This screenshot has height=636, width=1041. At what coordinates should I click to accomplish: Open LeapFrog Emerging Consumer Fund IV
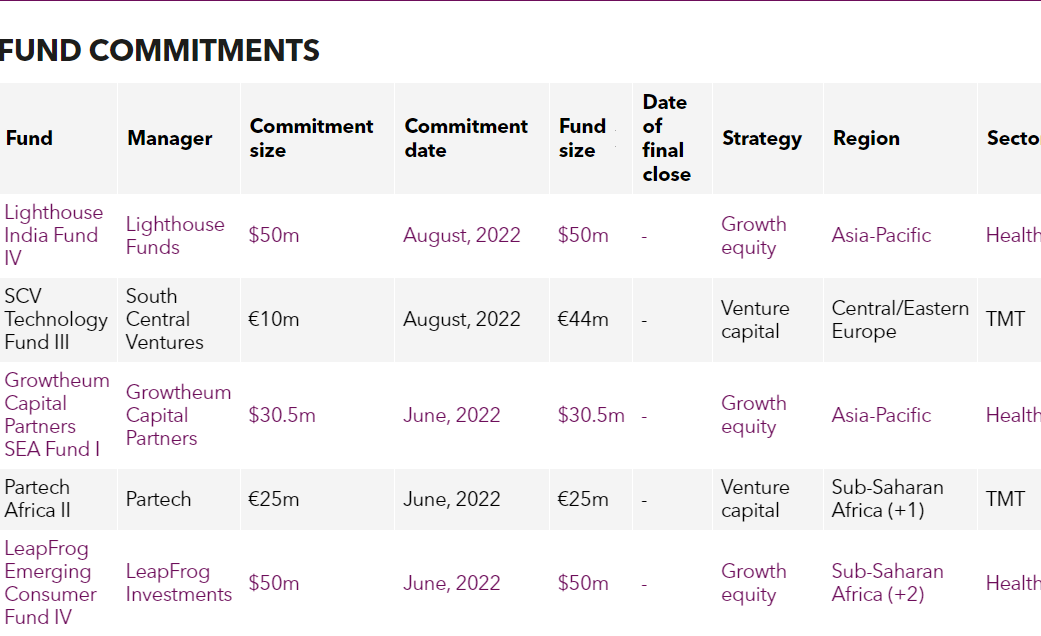click(51, 583)
